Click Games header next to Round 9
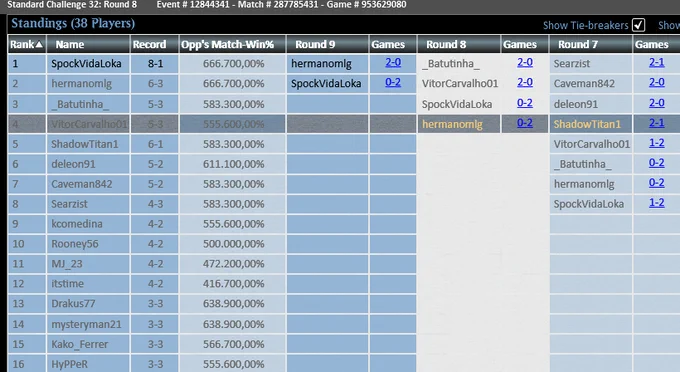The height and width of the screenshot is (372, 680). click(392, 44)
